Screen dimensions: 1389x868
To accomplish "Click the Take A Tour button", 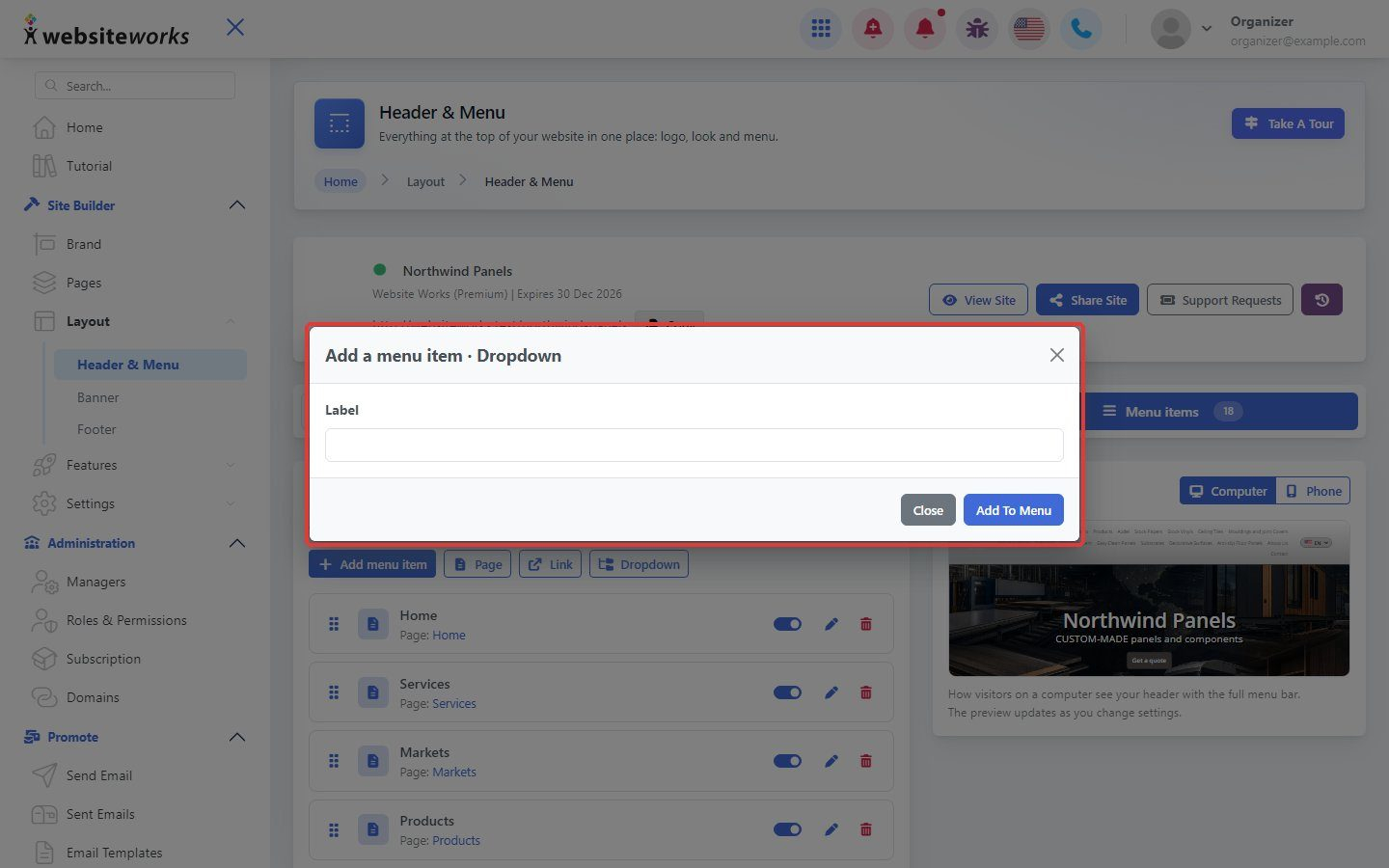I will (1288, 123).
